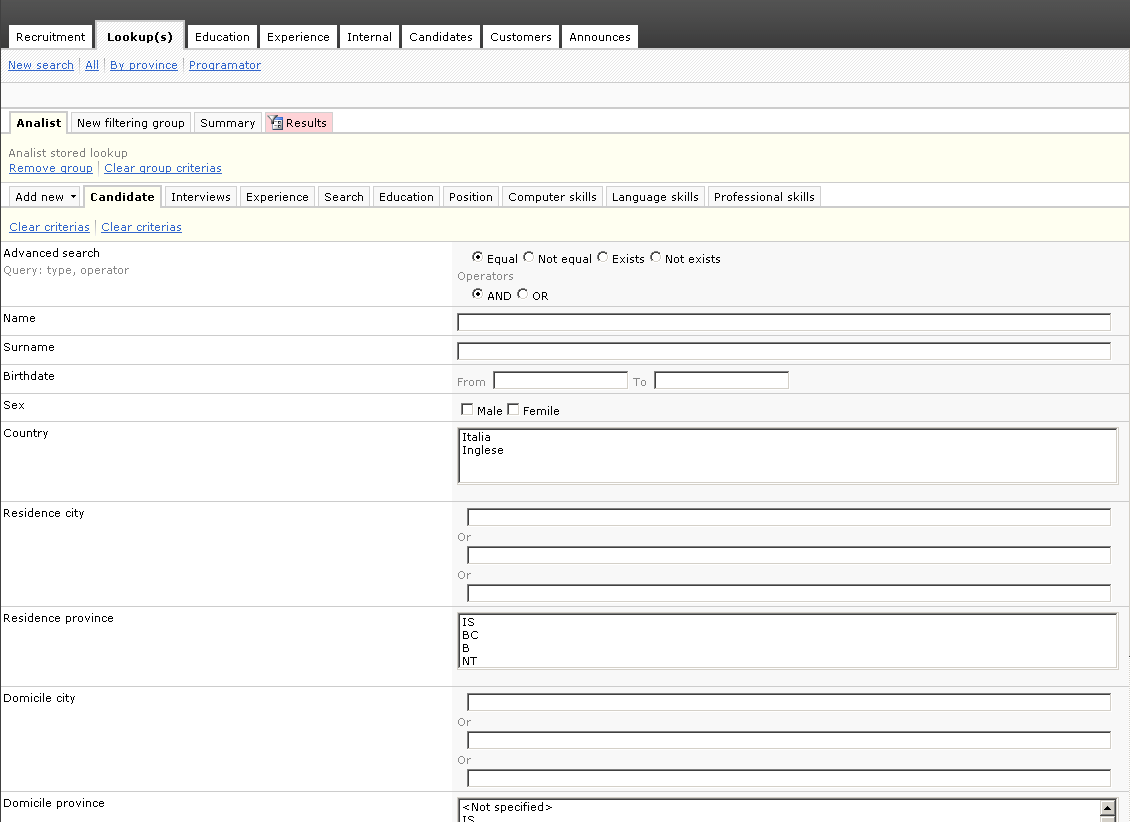Open the Experience criteria tab
1130x822 pixels.
pos(277,197)
